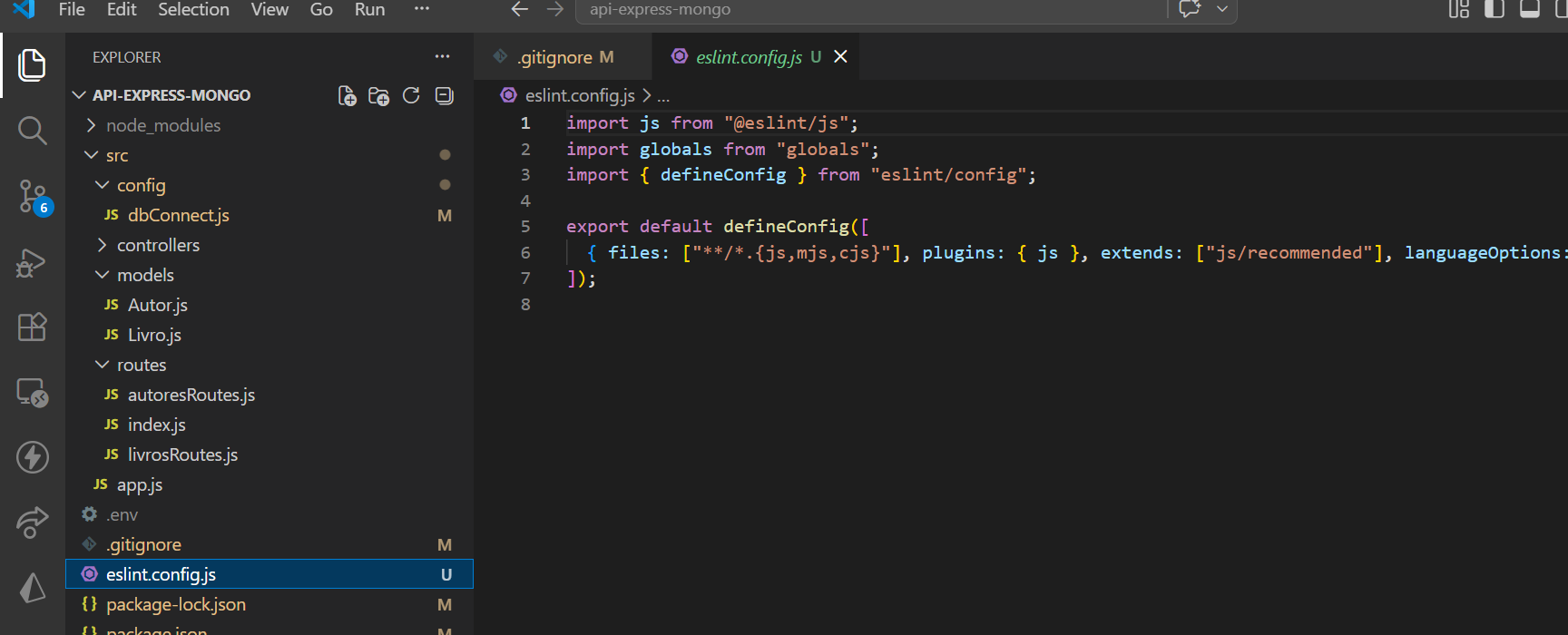Open explorer Views and More Actions menu
This screenshot has height=635, width=1568.
pyautogui.click(x=442, y=57)
